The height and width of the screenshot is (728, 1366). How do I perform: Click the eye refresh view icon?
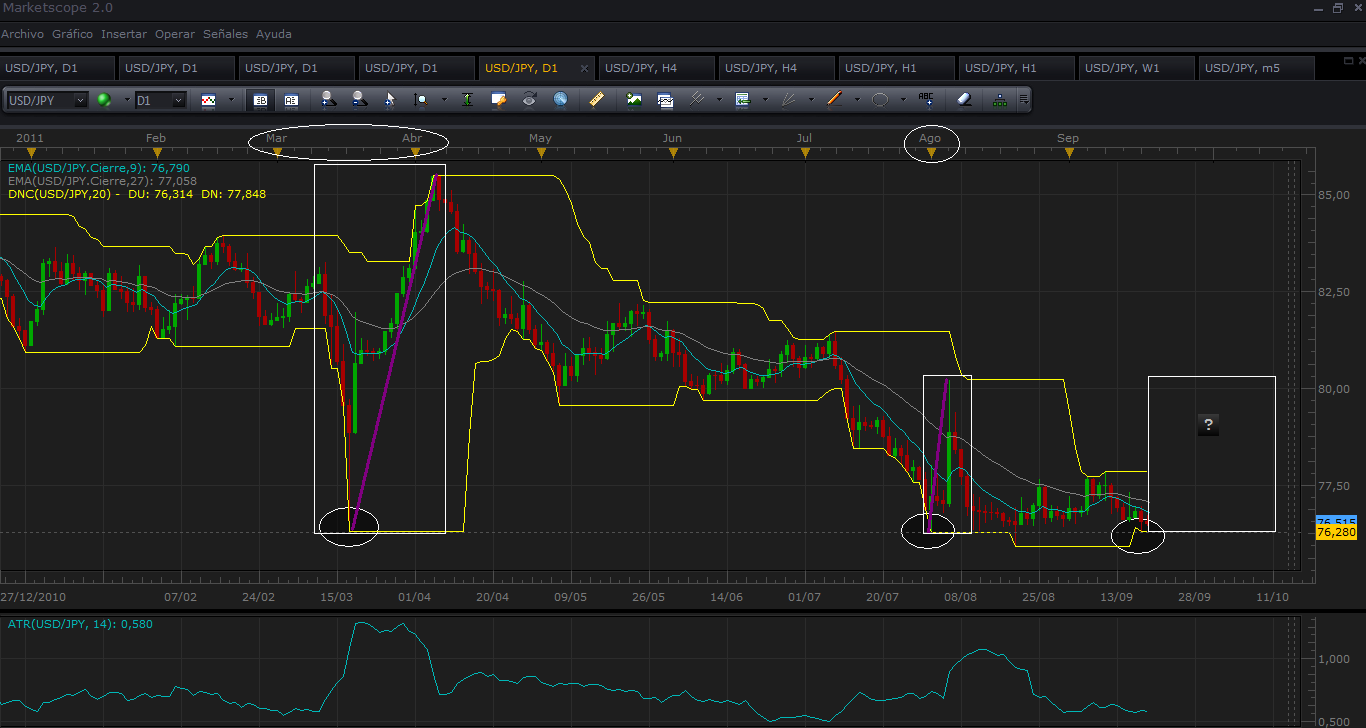click(529, 100)
